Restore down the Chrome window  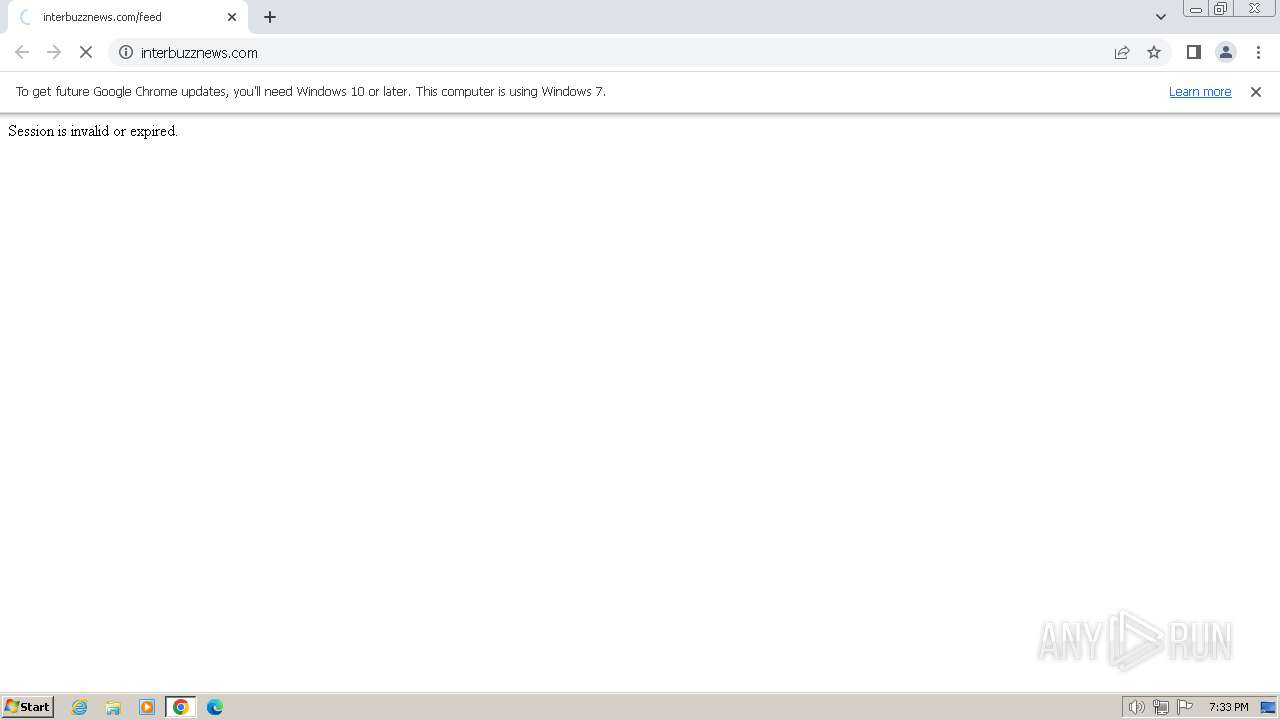point(1221,9)
